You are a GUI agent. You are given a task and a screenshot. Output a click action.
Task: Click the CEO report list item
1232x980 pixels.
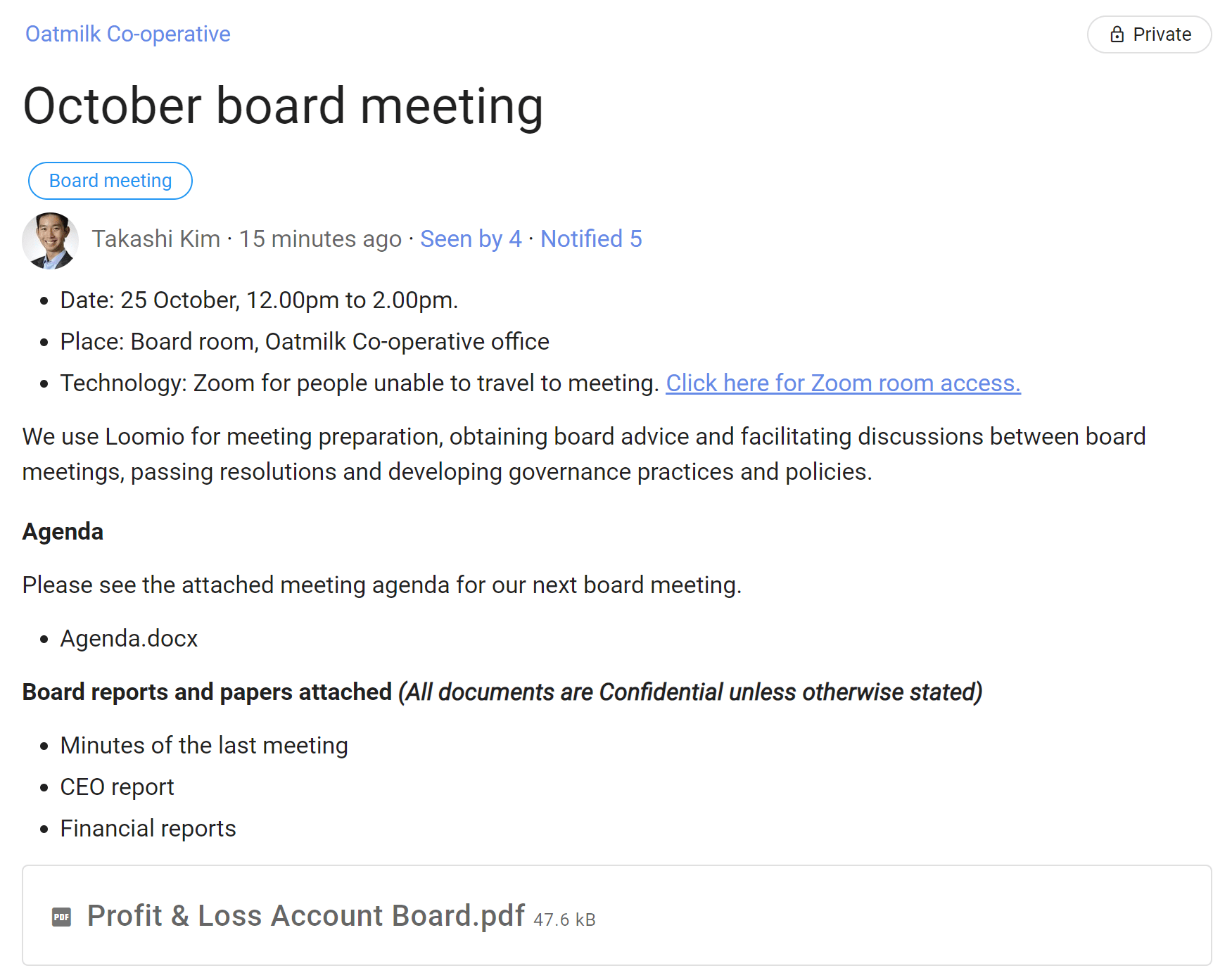tap(117, 787)
